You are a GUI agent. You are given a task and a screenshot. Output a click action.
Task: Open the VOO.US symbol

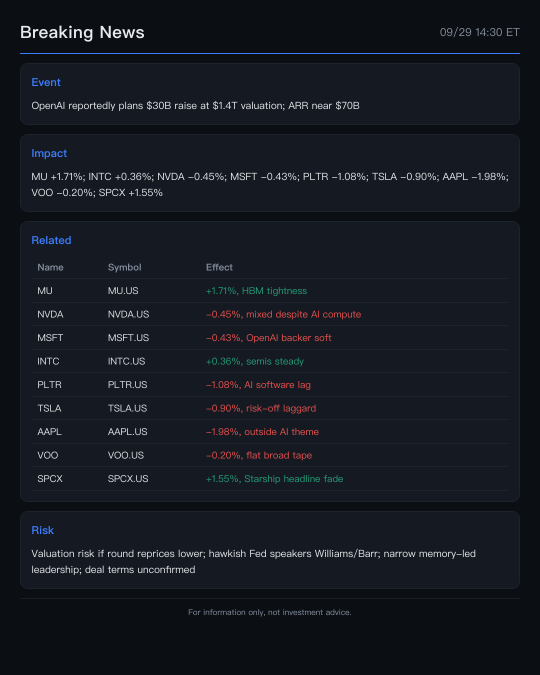click(126, 455)
